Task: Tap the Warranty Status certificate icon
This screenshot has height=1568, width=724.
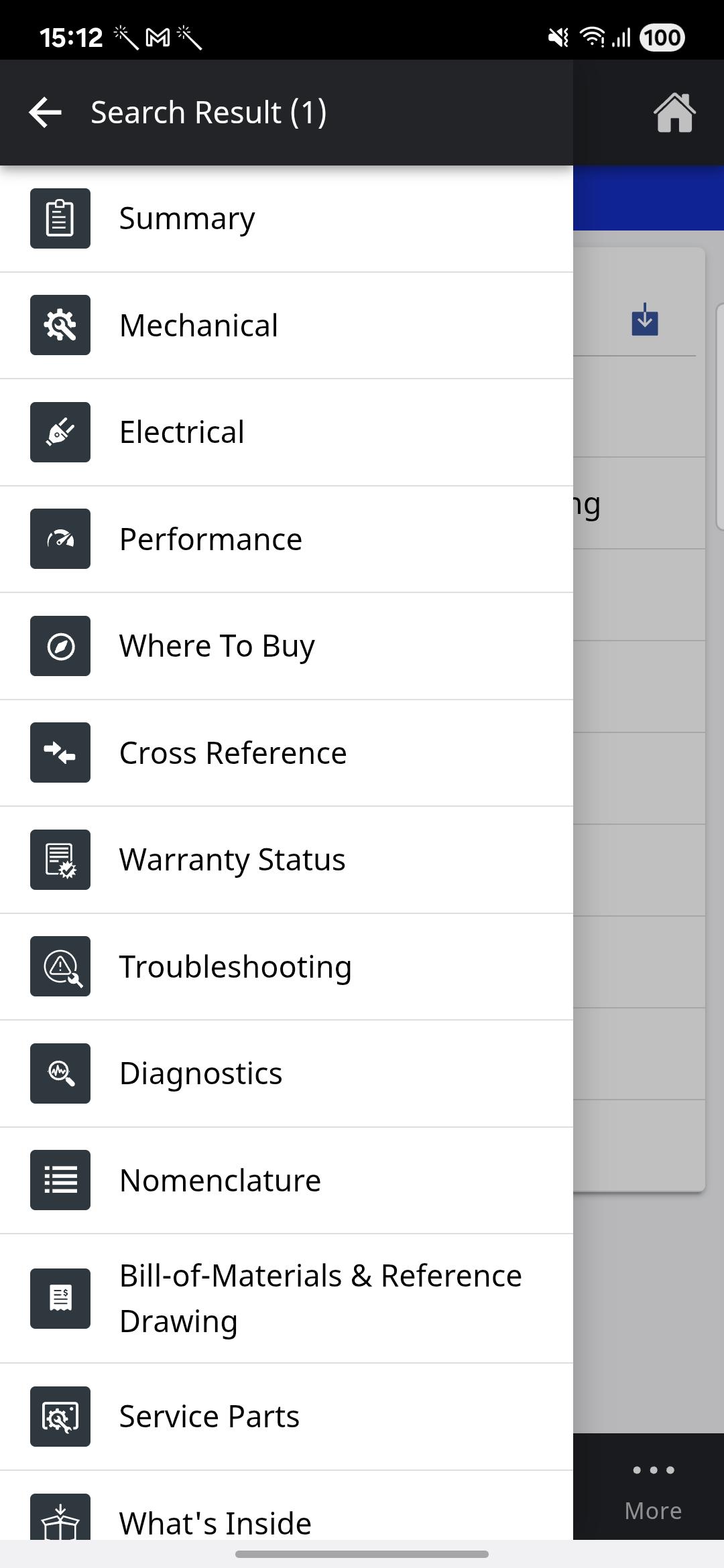Action: click(x=60, y=860)
